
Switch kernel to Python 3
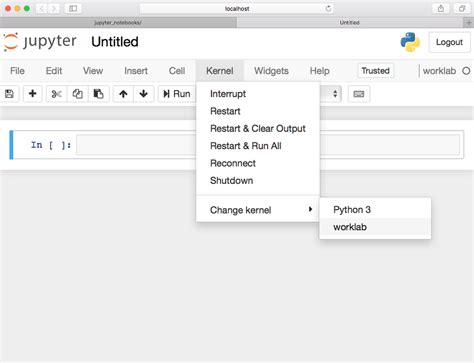coord(375,210)
